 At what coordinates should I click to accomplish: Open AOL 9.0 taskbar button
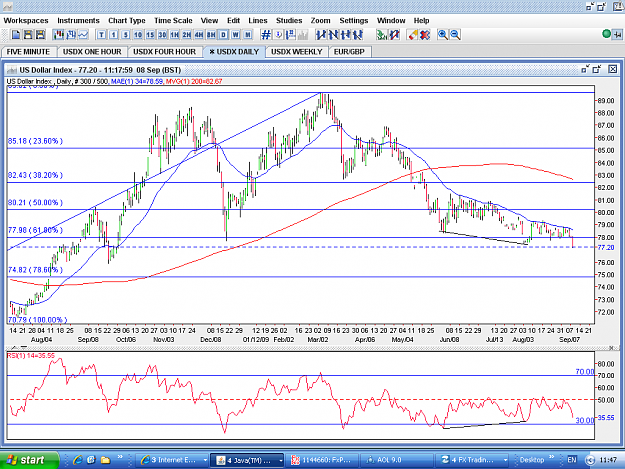tap(396, 460)
